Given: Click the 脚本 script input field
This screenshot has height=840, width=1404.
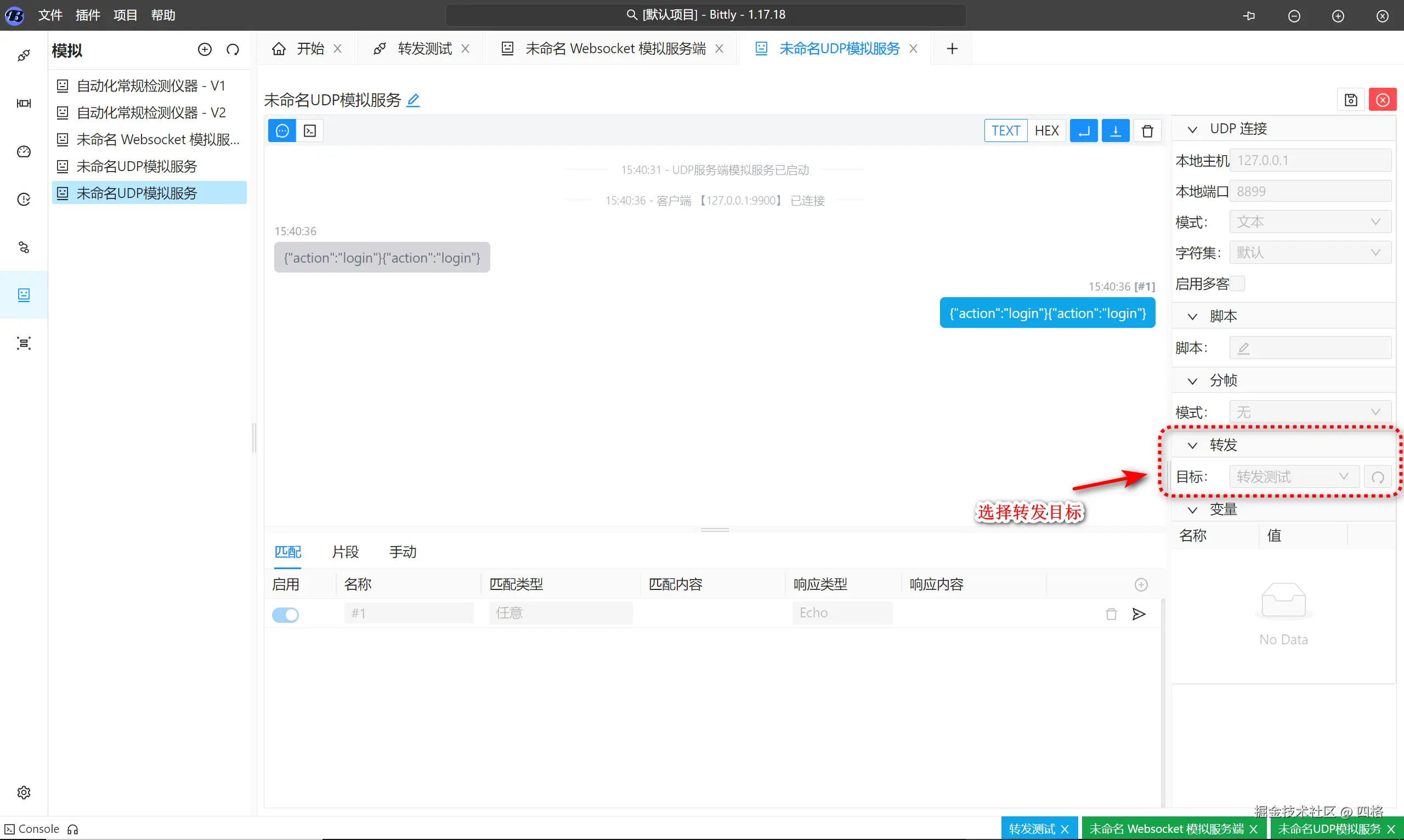Looking at the screenshot, I should [1310, 348].
